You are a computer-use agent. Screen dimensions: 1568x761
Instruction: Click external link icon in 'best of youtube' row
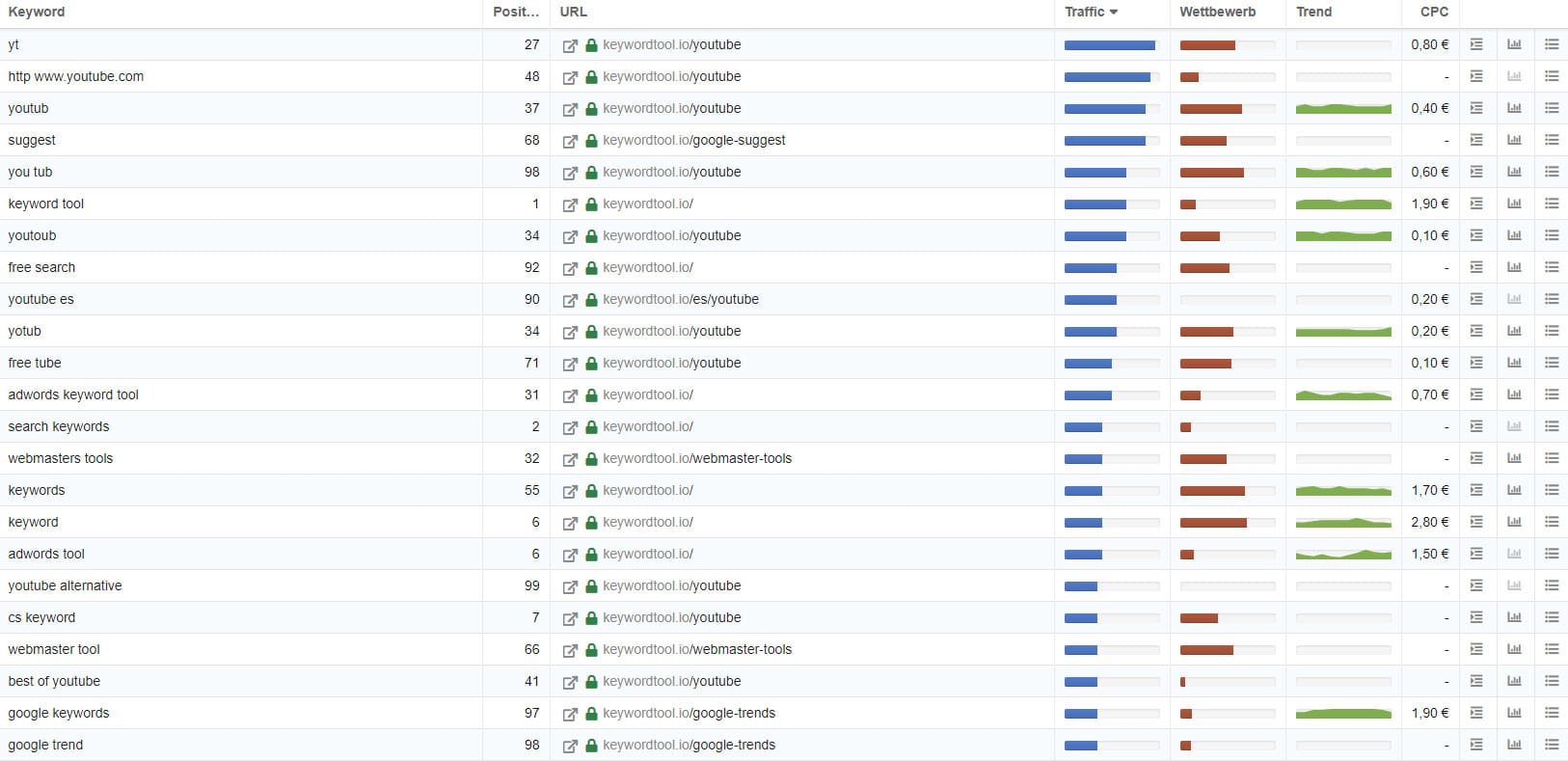(570, 682)
